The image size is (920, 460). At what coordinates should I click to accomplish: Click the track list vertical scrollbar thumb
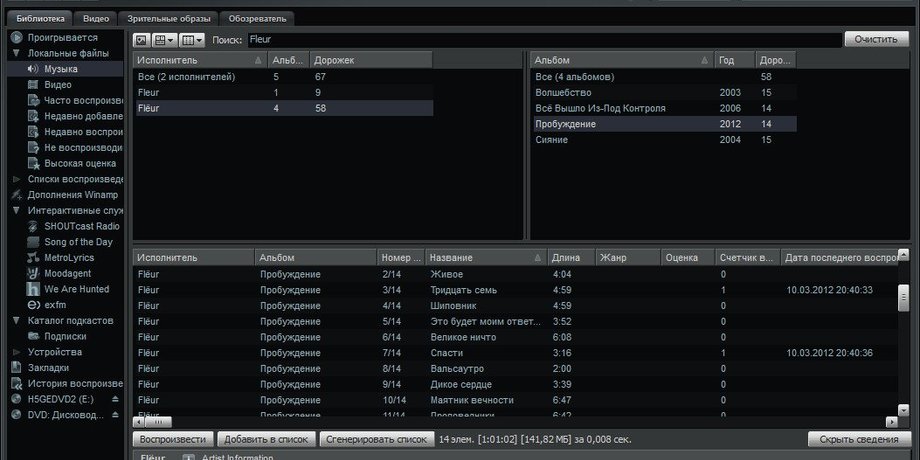pos(904,297)
